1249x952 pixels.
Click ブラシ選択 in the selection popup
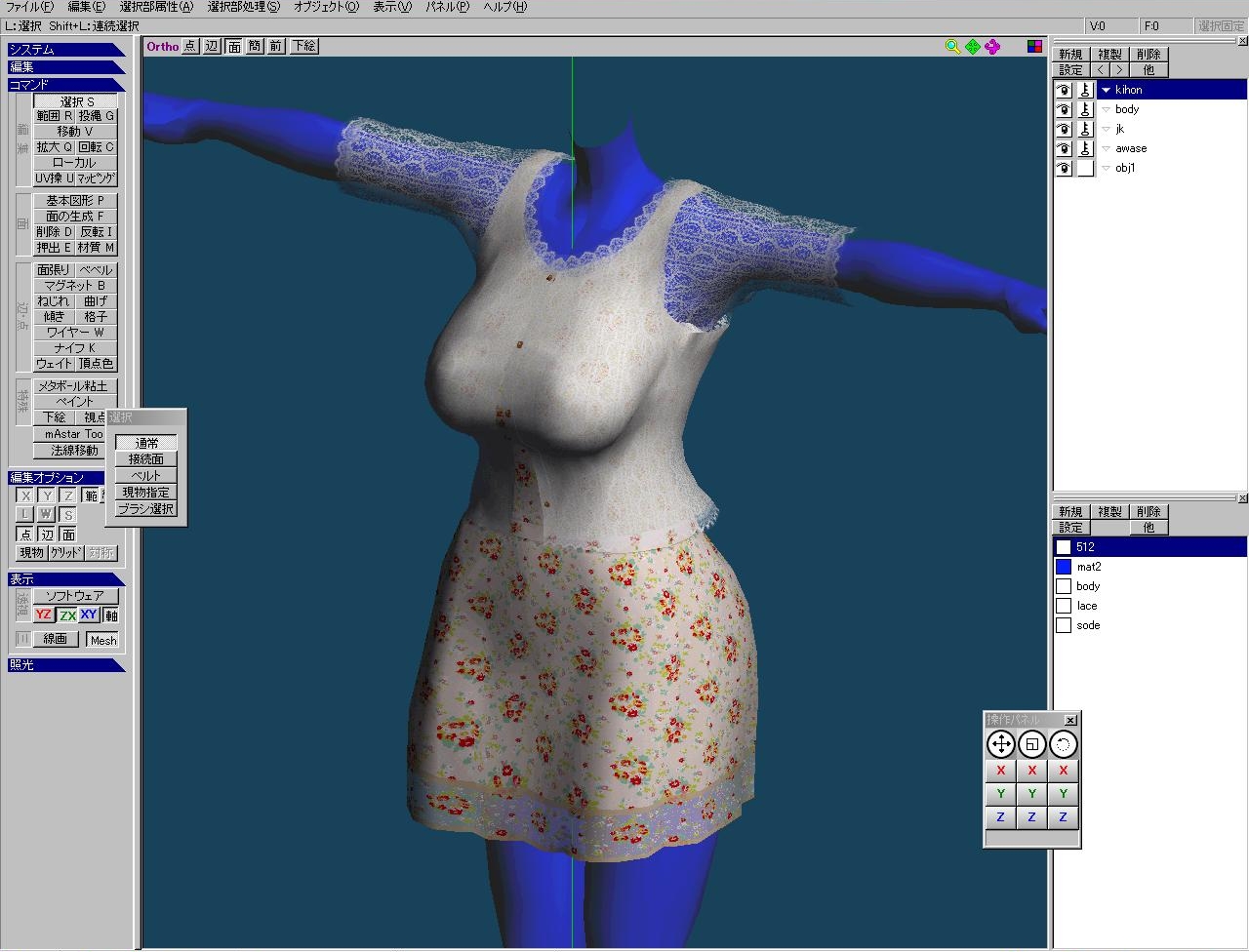(146, 509)
